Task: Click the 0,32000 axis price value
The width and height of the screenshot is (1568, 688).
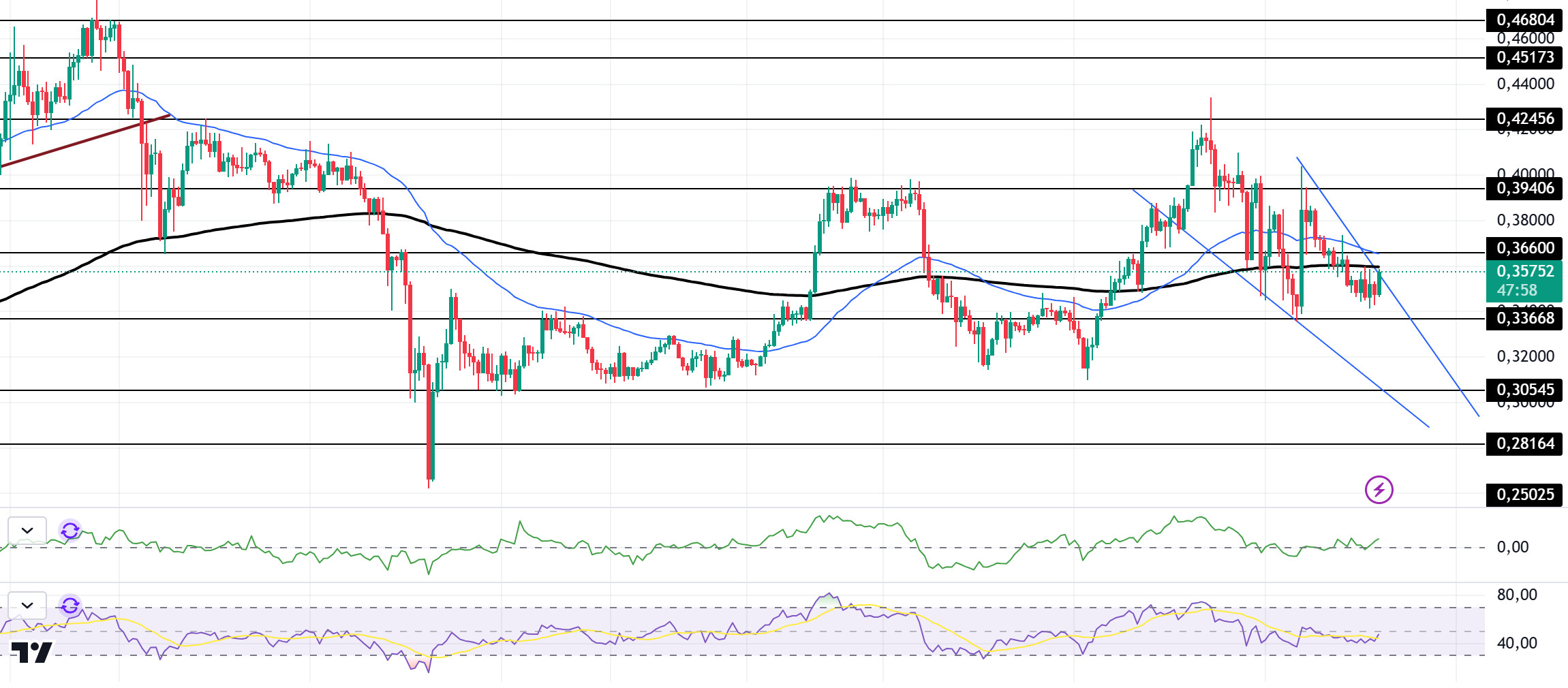Action: [1525, 356]
